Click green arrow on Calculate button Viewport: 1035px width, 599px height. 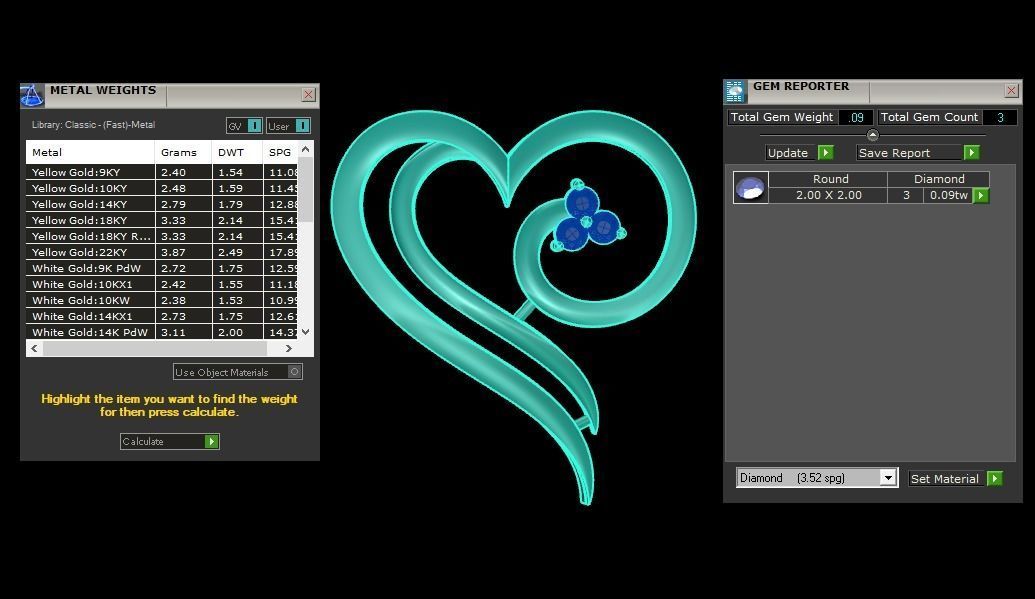tap(211, 441)
